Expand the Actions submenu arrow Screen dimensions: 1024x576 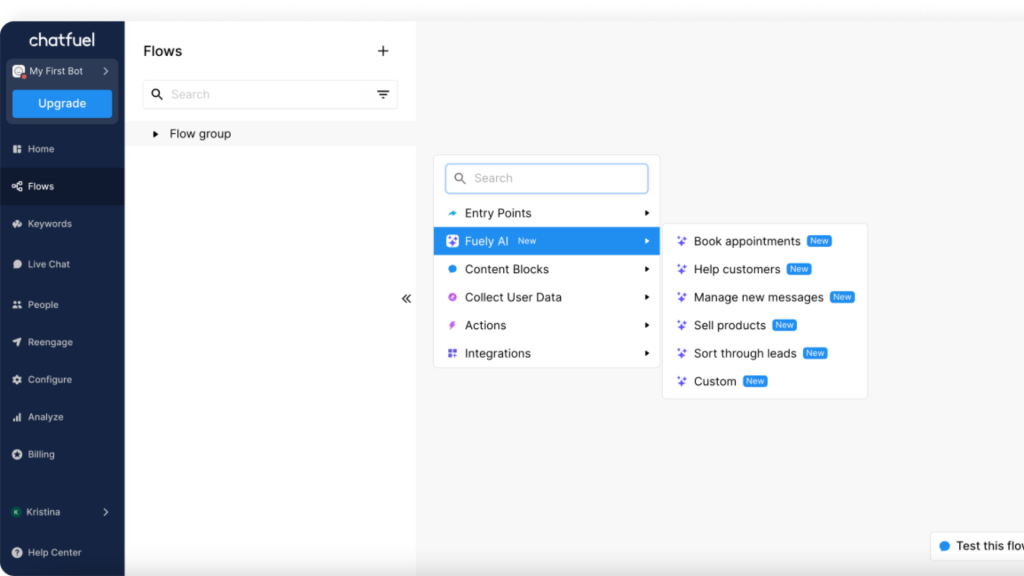click(x=647, y=325)
